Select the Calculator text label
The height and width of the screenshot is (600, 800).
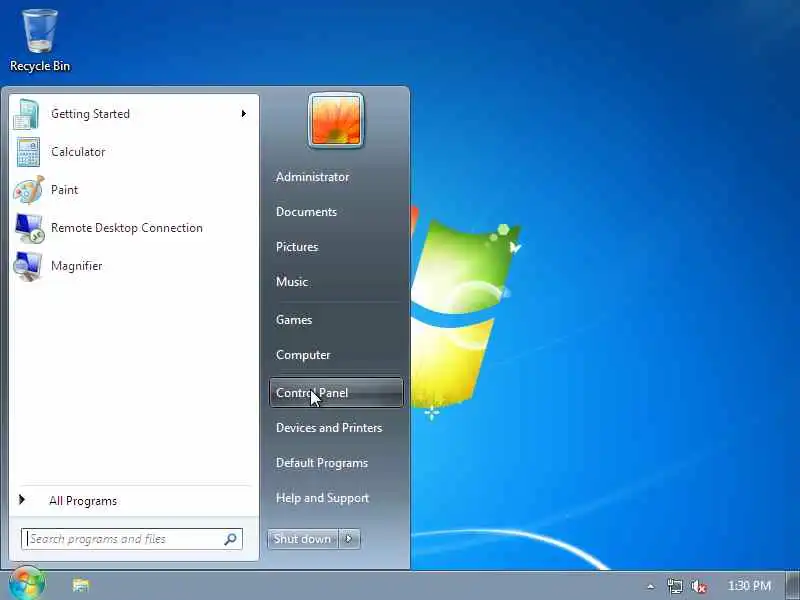(x=78, y=152)
